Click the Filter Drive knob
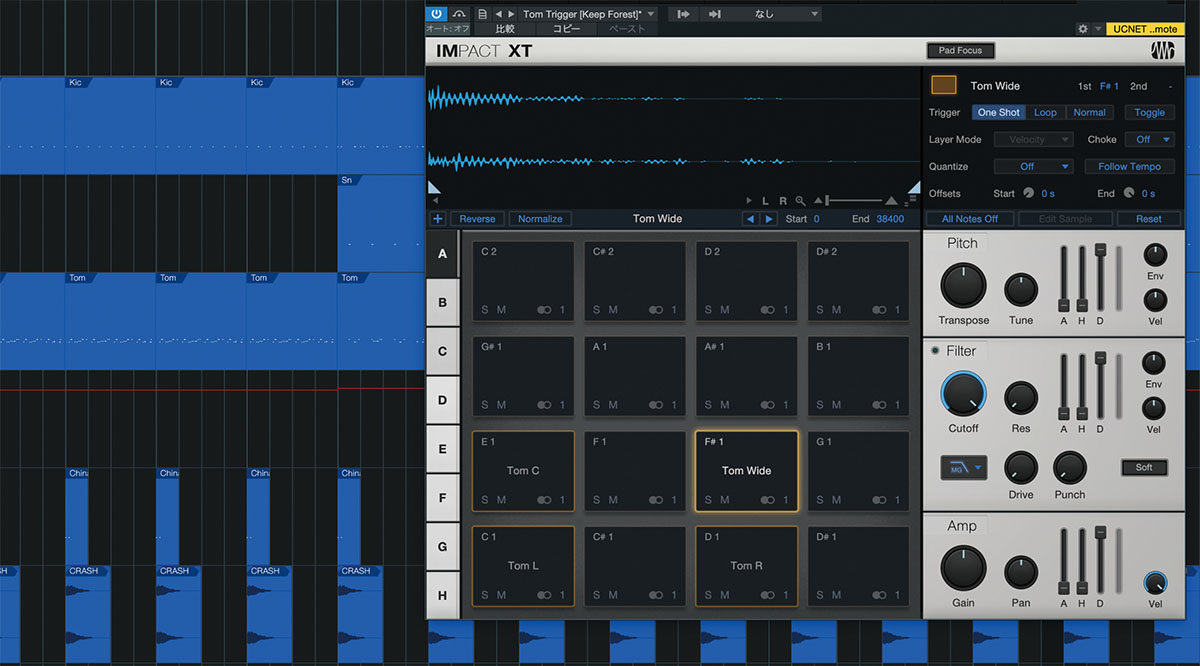 1021,468
